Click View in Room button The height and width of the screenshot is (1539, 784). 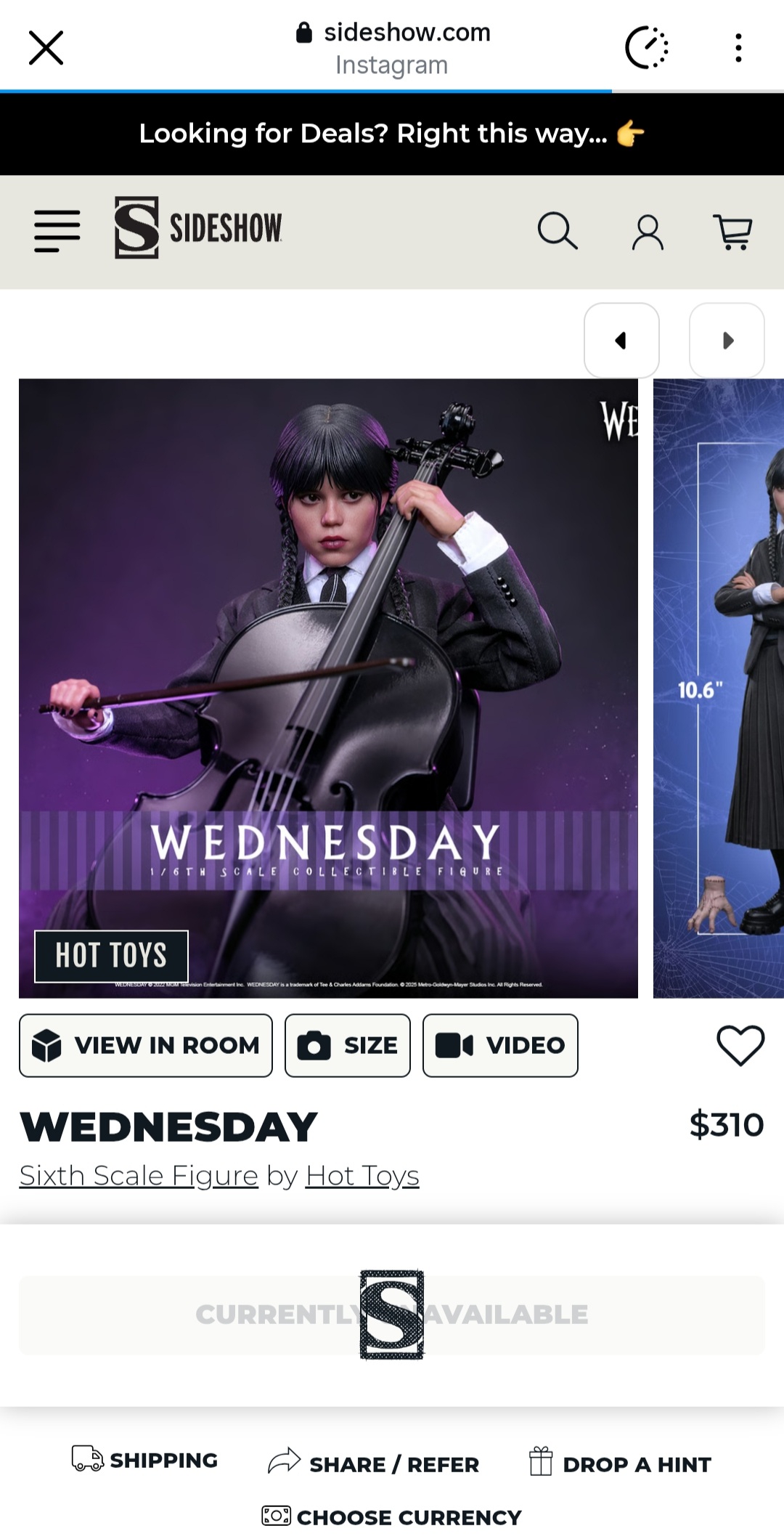coord(146,1045)
